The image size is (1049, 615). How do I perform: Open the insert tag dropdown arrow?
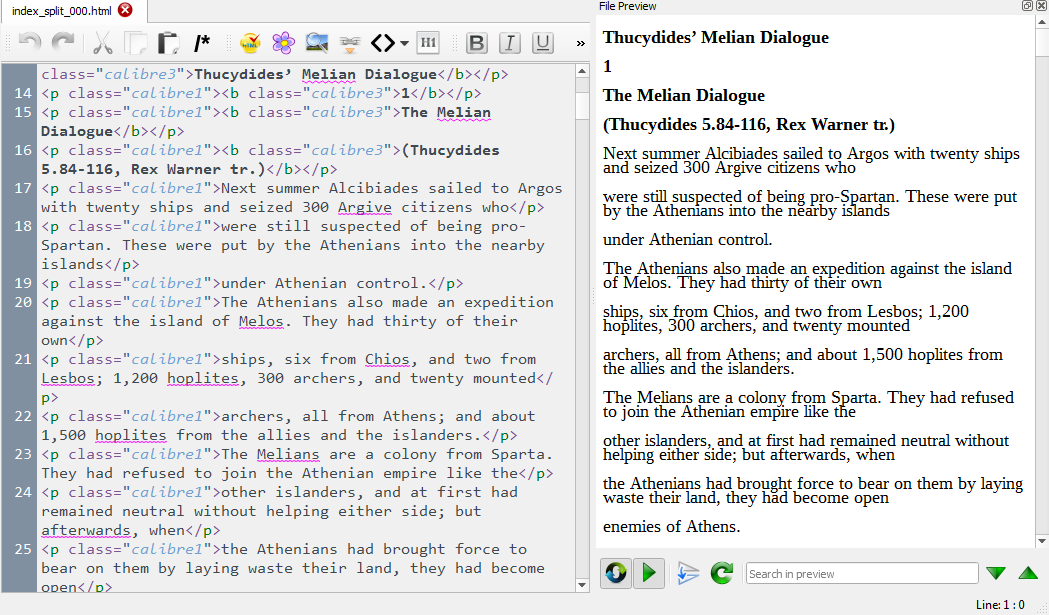(404, 43)
